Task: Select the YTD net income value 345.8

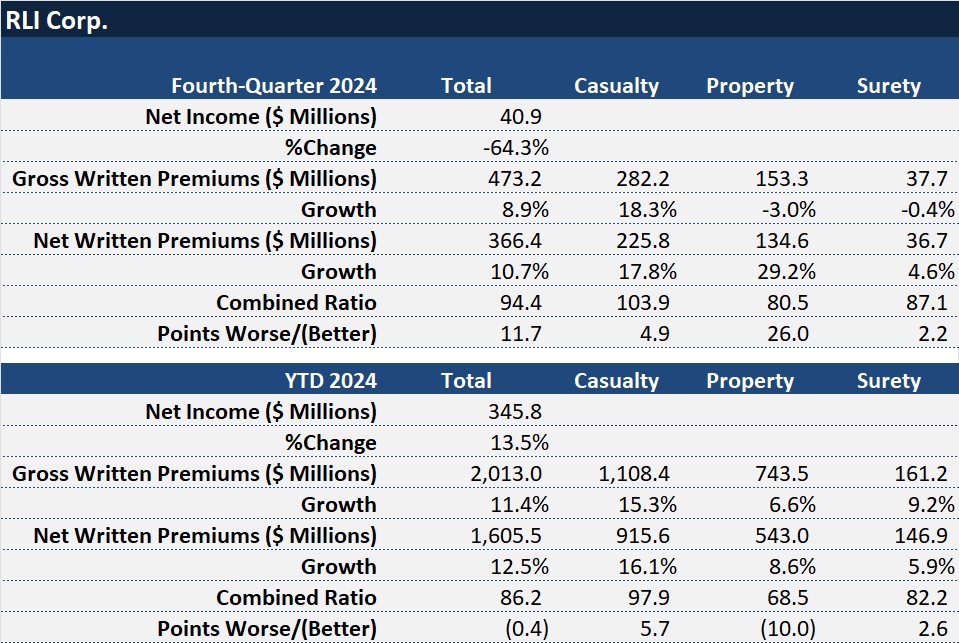Action: (x=515, y=412)
